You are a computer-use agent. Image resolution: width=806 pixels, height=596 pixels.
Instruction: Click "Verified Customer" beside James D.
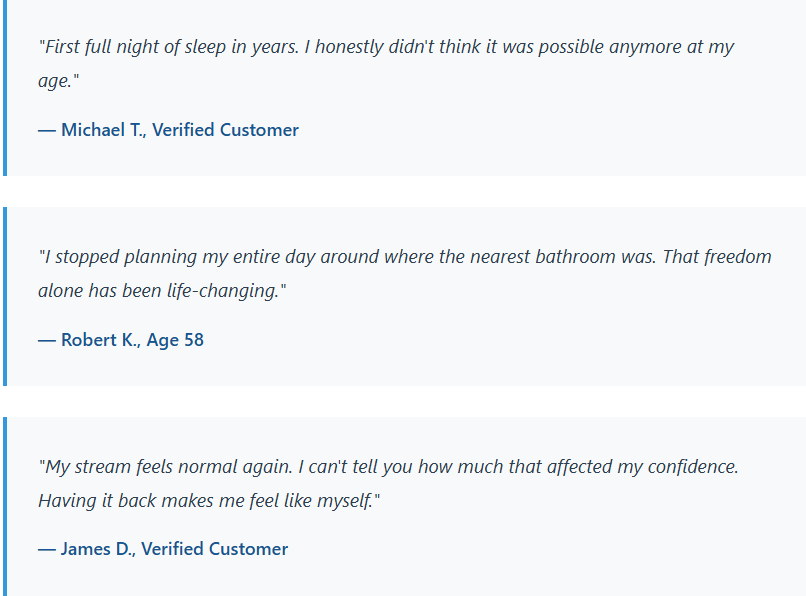(x=214, y=549)
